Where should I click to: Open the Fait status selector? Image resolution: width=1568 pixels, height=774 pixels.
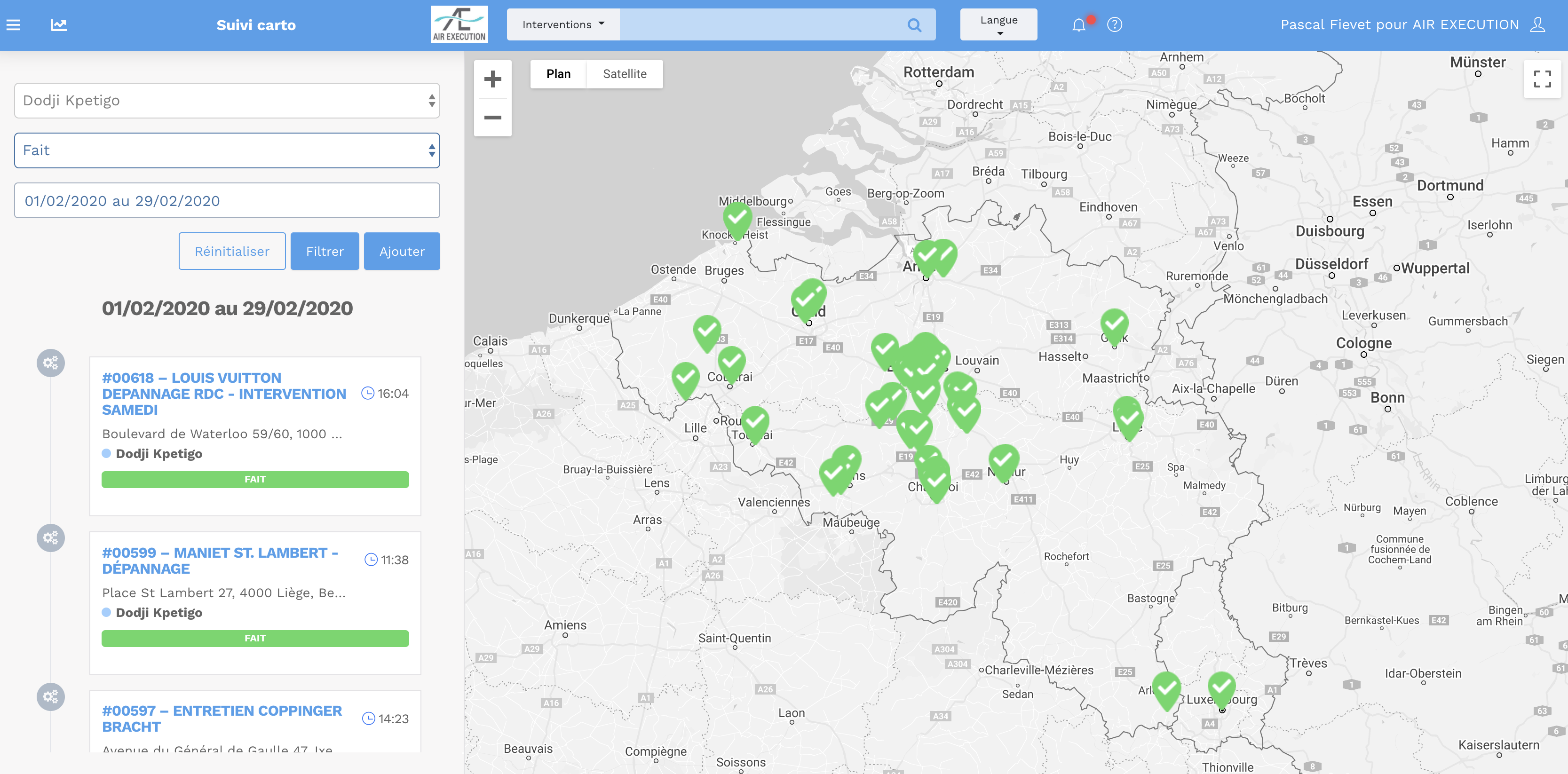click(226, 151)
